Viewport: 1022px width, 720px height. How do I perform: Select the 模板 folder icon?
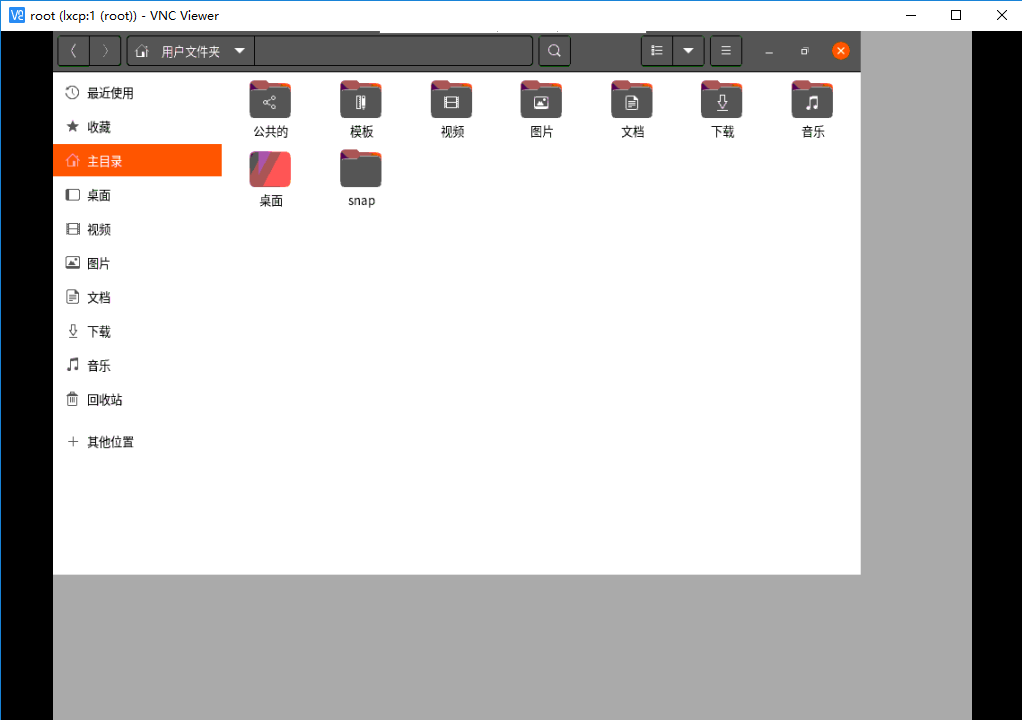pos(360,100)
